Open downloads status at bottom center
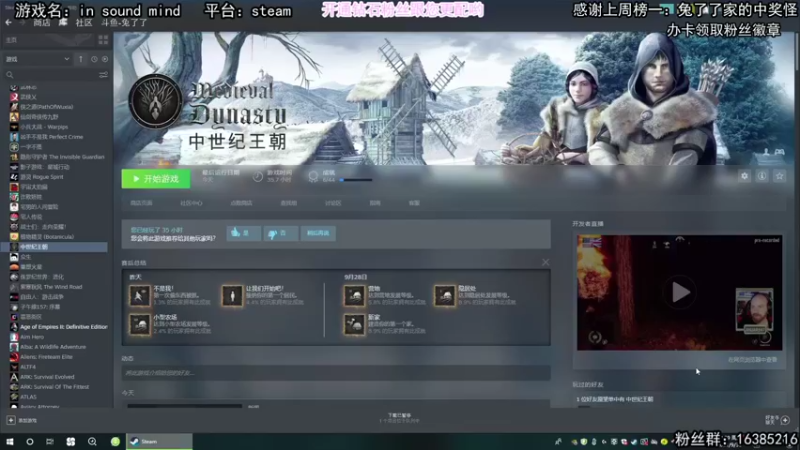The height and width of the screenshot is (450, 800). tap(399, 418)
